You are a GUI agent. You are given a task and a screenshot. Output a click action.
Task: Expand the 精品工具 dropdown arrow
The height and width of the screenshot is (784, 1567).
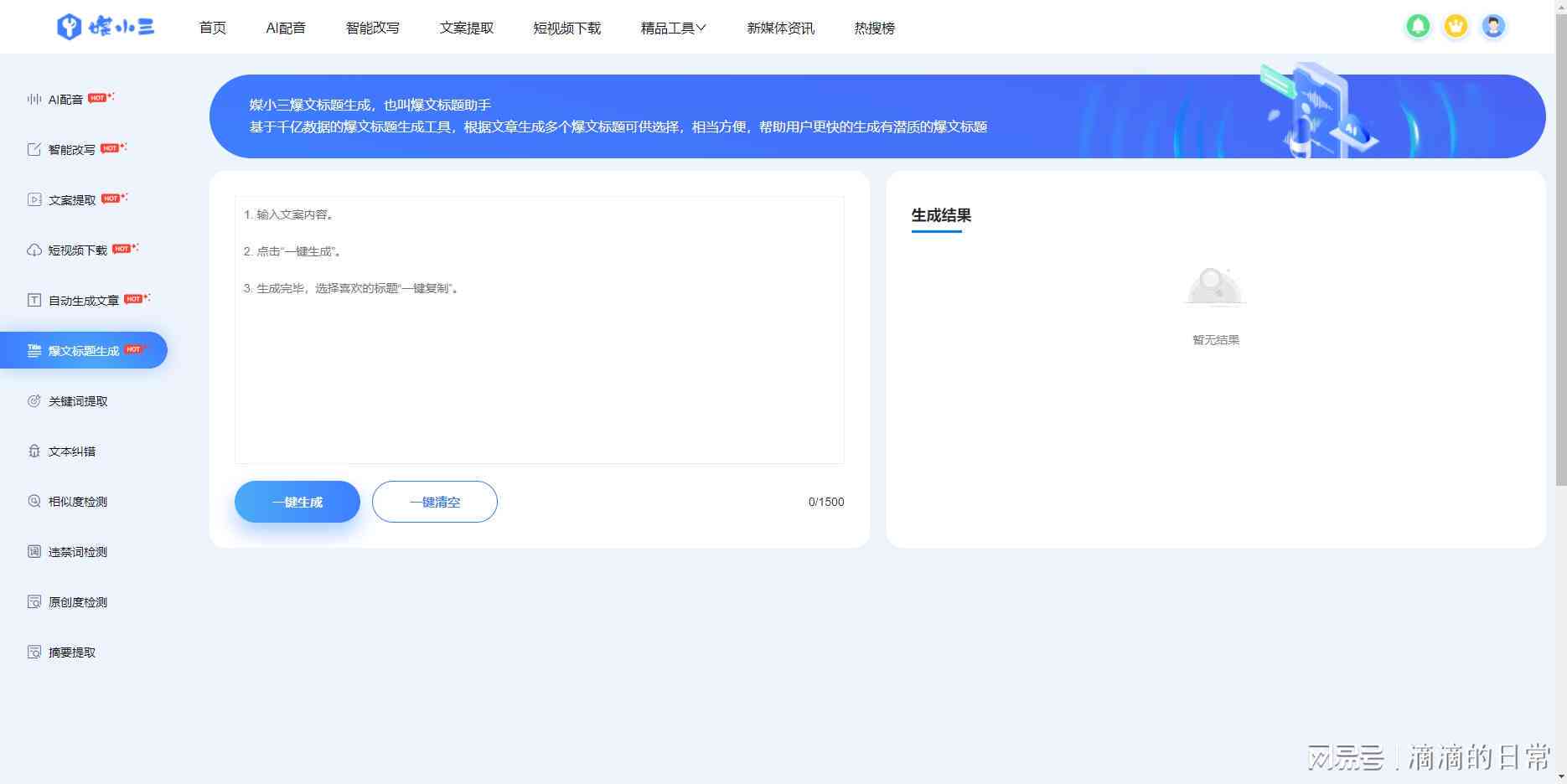pyautogui.click(x=701, y=28)
